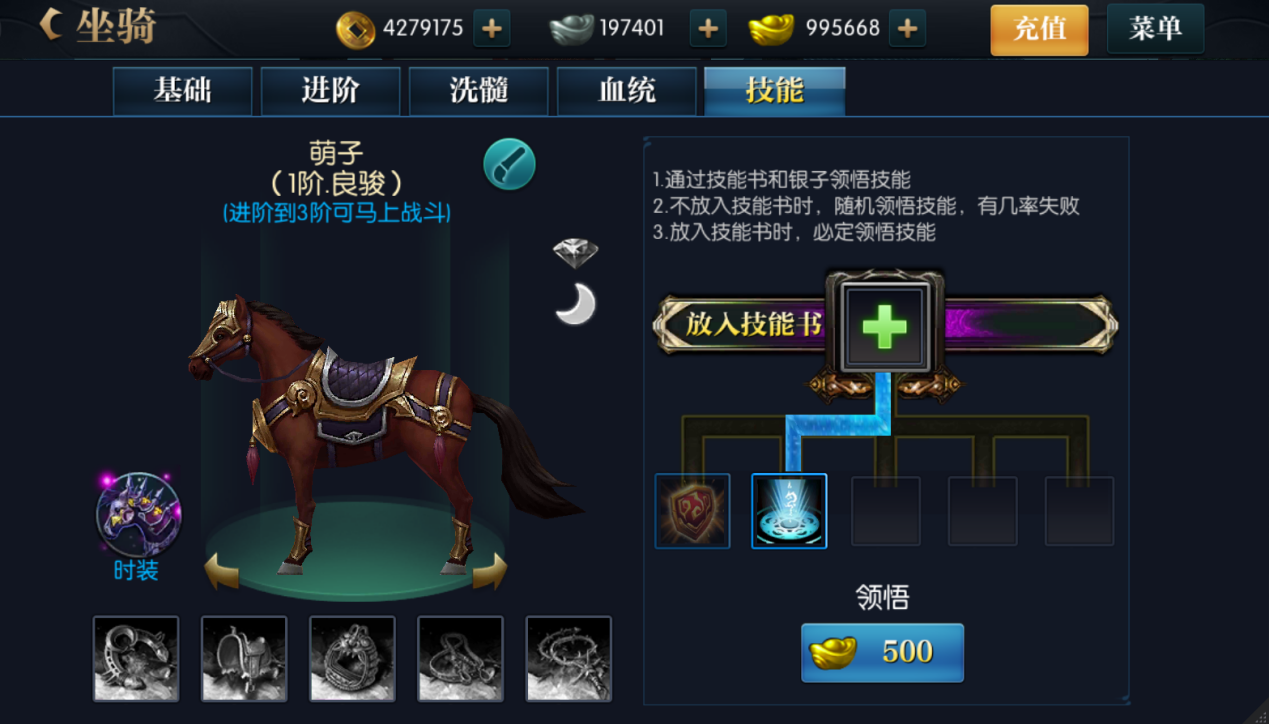Screen dimensions: 1269x724
Task: Click the 500 gold 领悟 button
Action: pos(882,652)
